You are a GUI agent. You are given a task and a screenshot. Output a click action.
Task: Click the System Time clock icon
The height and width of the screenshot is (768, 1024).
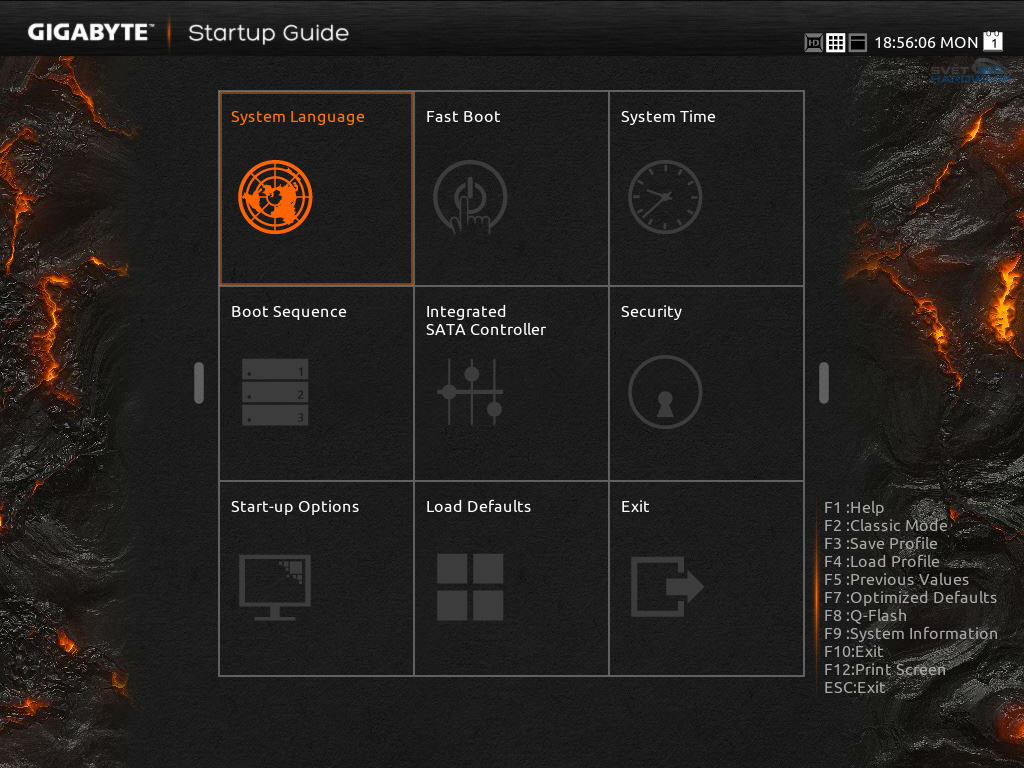(665, 197)
